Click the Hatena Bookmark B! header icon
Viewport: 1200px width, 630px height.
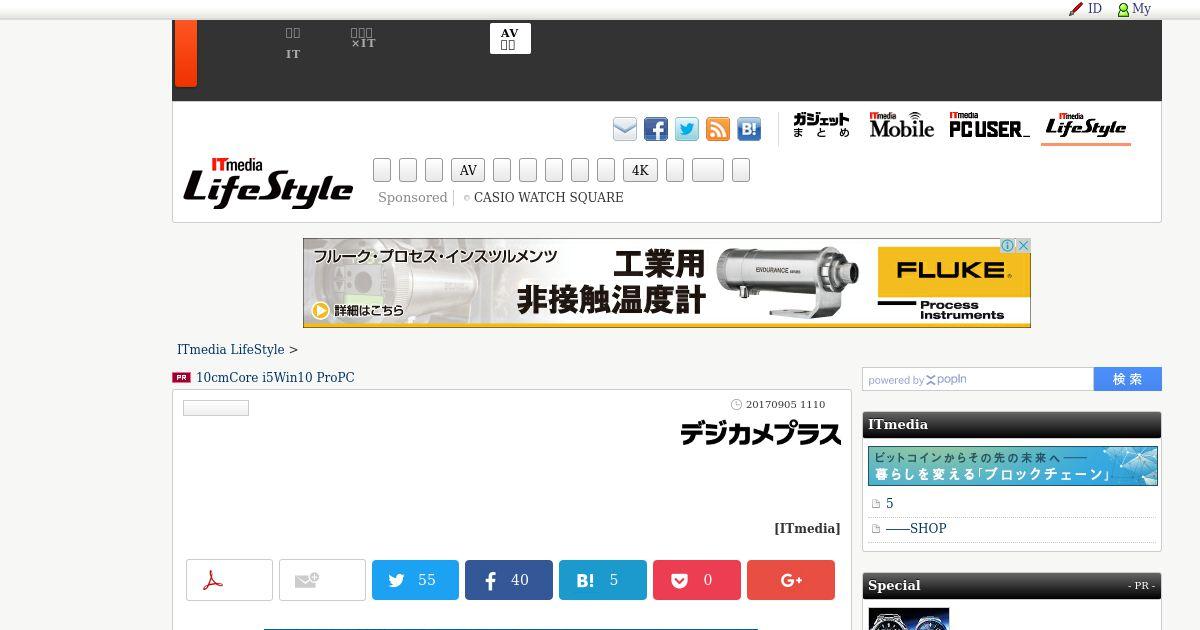pos(749,129)
